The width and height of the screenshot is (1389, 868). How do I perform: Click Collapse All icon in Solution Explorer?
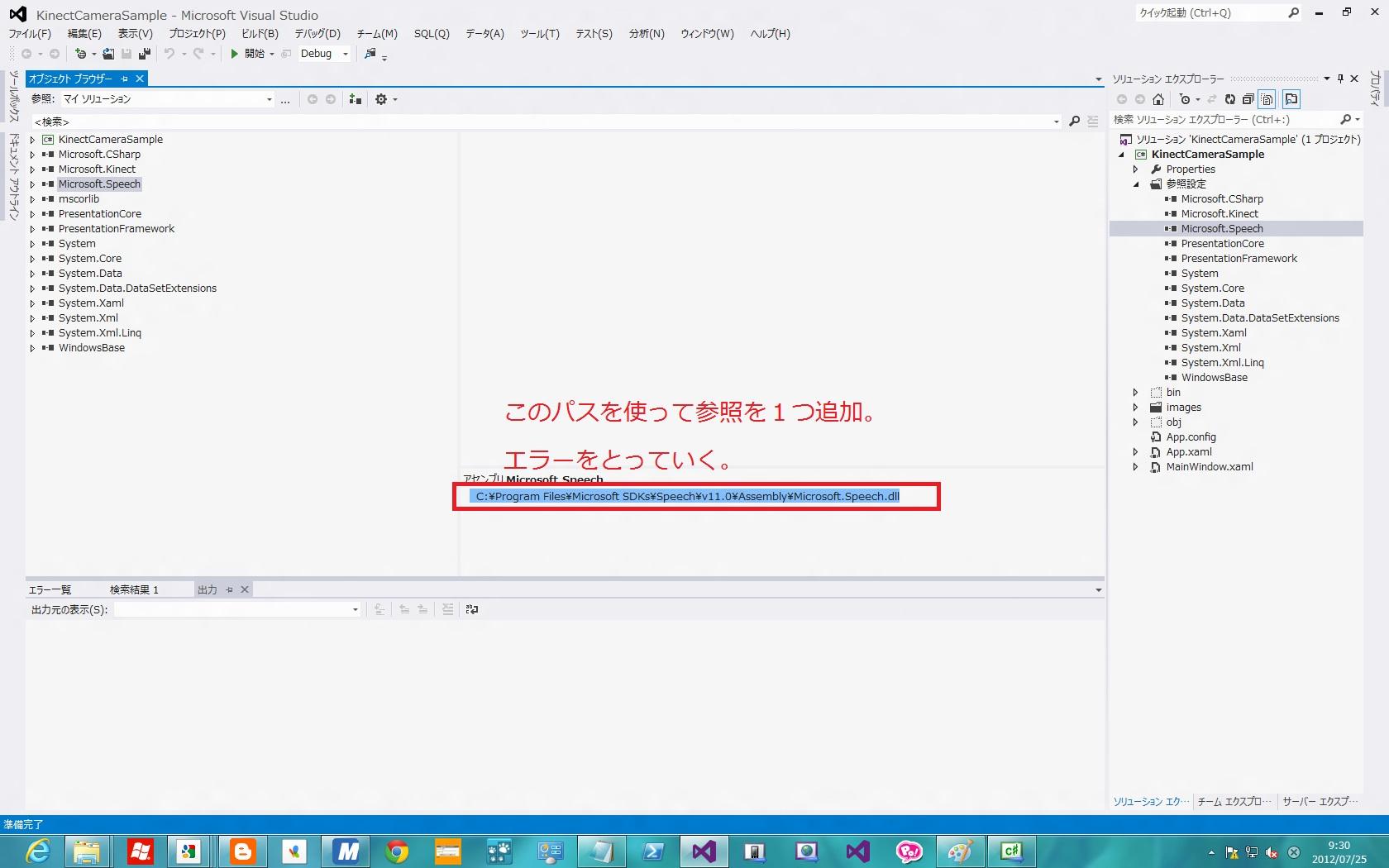point(1248,99)
